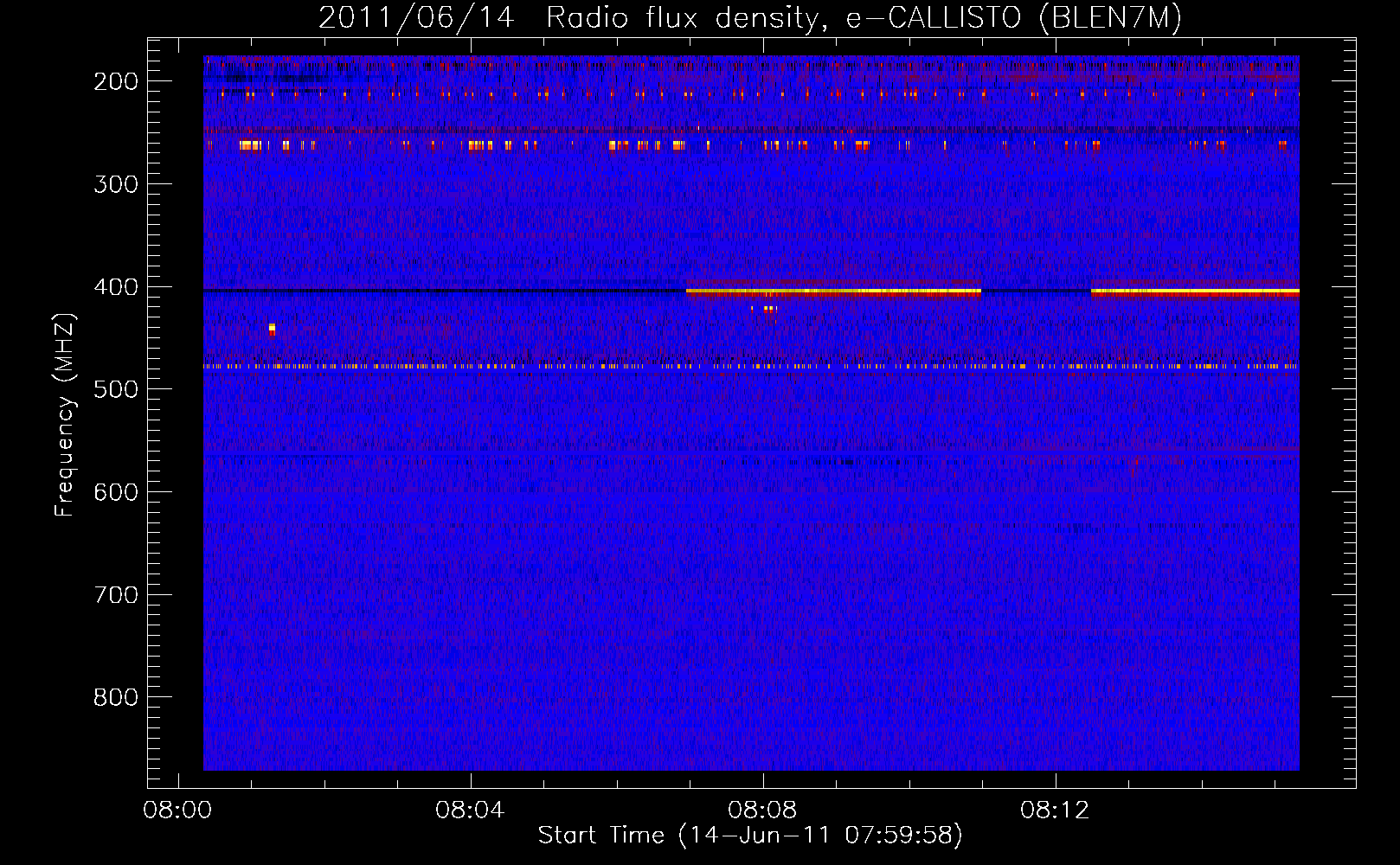
Task: Click the bright 400 MHz band between 08:07 and 08:11
Action: [833, 292]
